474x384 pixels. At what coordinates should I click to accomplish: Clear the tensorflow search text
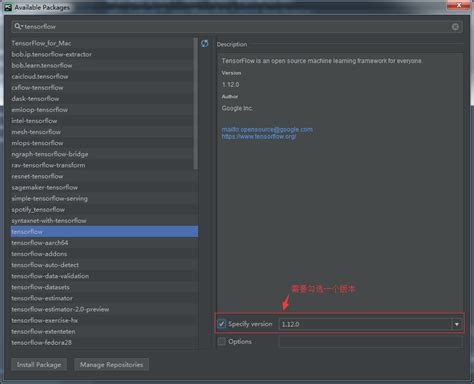[455, 27]
